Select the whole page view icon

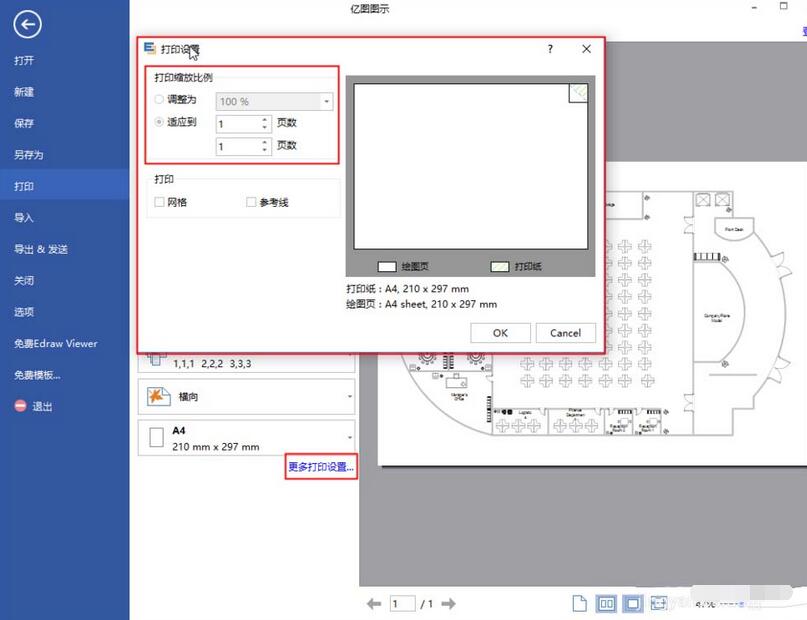coord(633,604)
